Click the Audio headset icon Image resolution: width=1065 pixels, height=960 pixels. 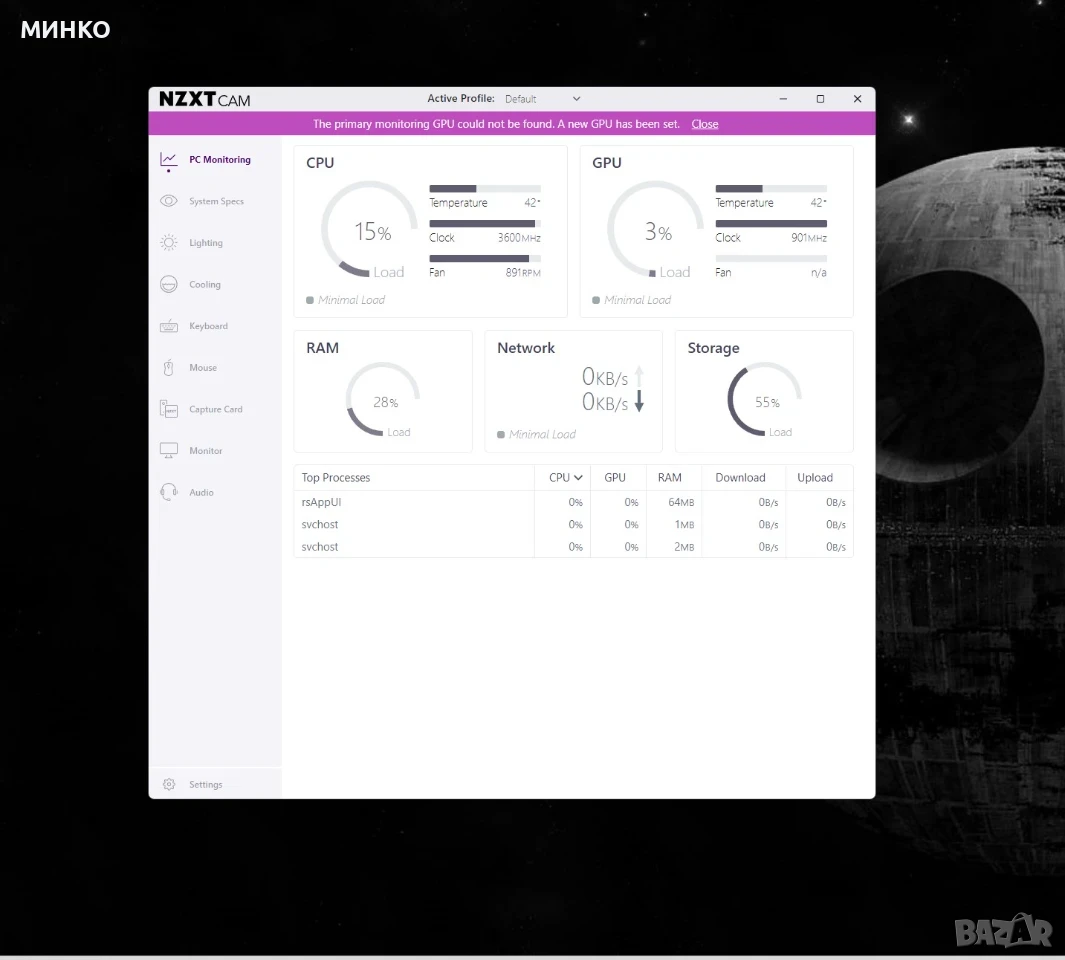pyautogui.click(x=168, y=492)
